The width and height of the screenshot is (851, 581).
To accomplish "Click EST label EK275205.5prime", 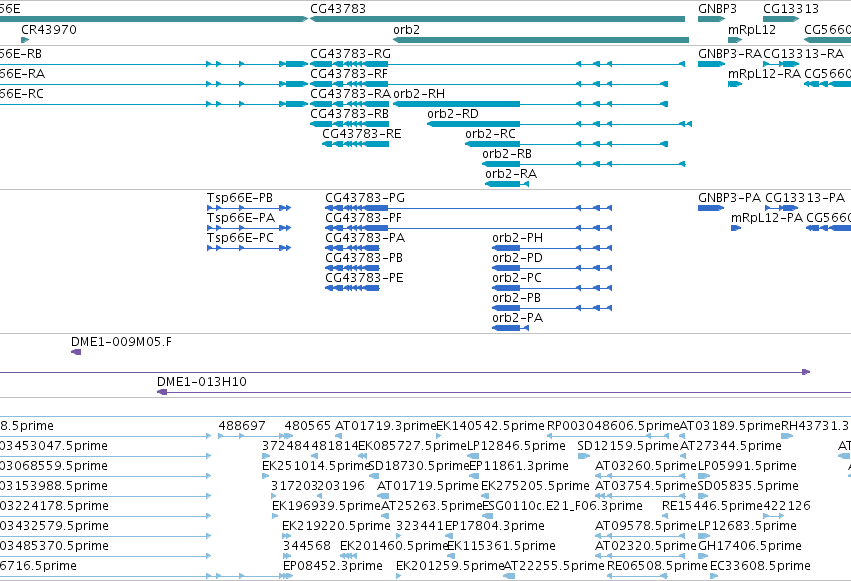I will pyautogui.click(x=535, y=486).
